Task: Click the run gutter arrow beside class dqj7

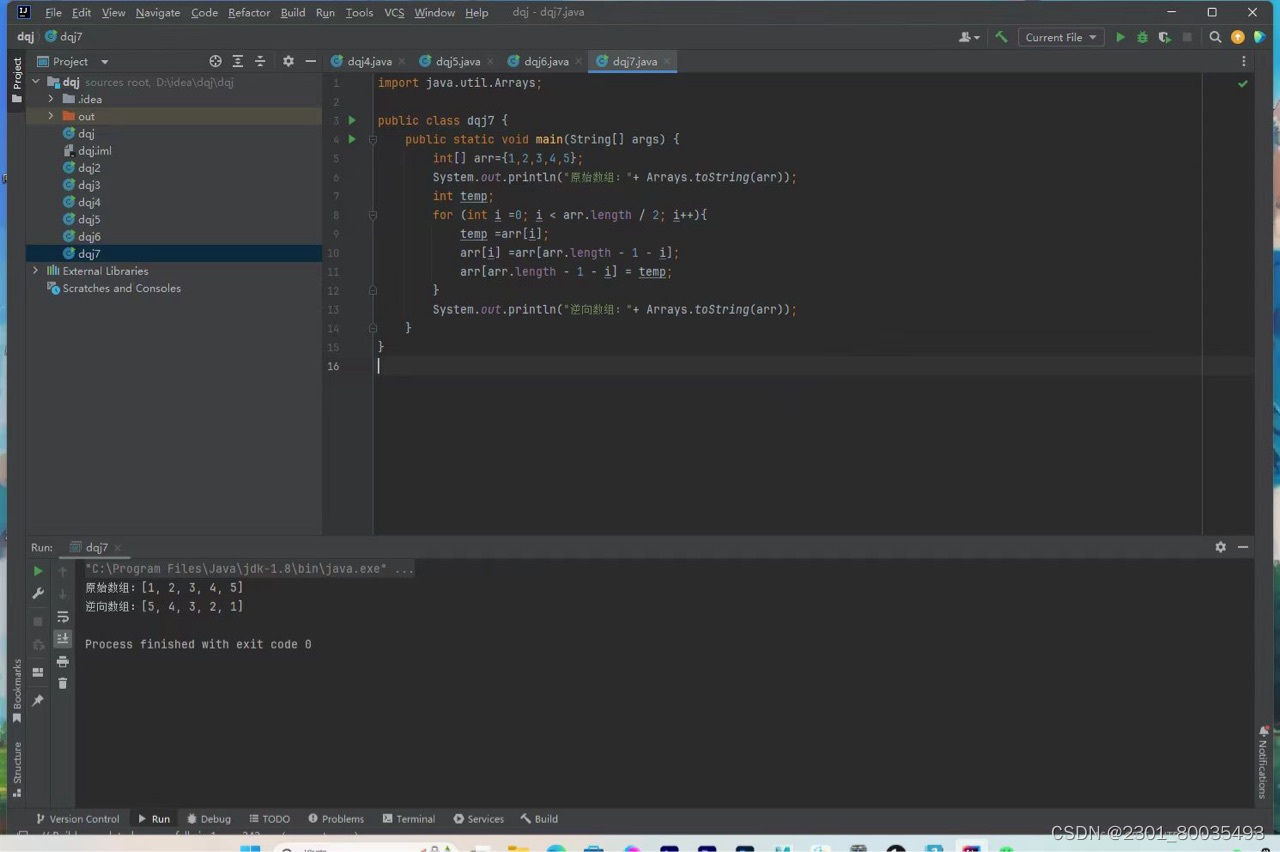Action: tap(351, 120)
